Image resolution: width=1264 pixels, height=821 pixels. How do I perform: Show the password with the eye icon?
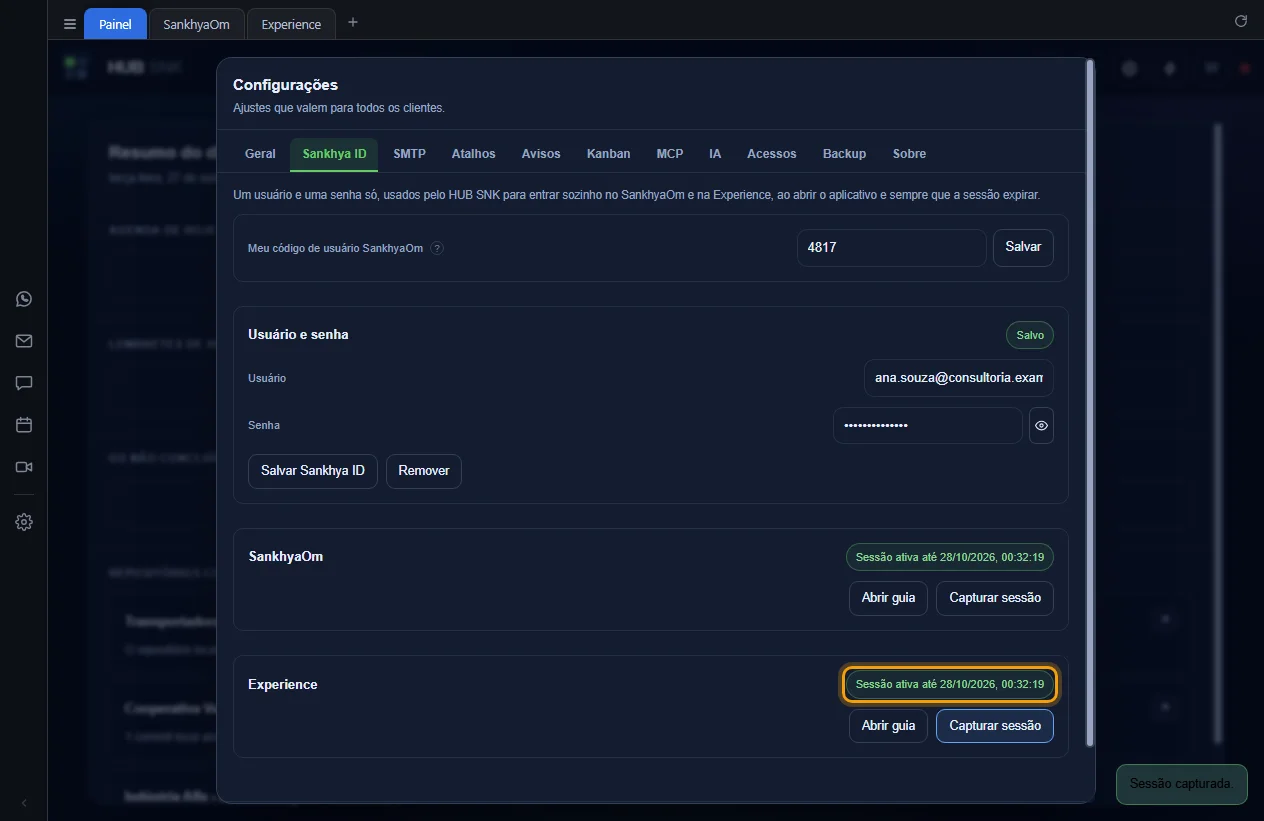pyautogui.click(x=1041, y=425)
